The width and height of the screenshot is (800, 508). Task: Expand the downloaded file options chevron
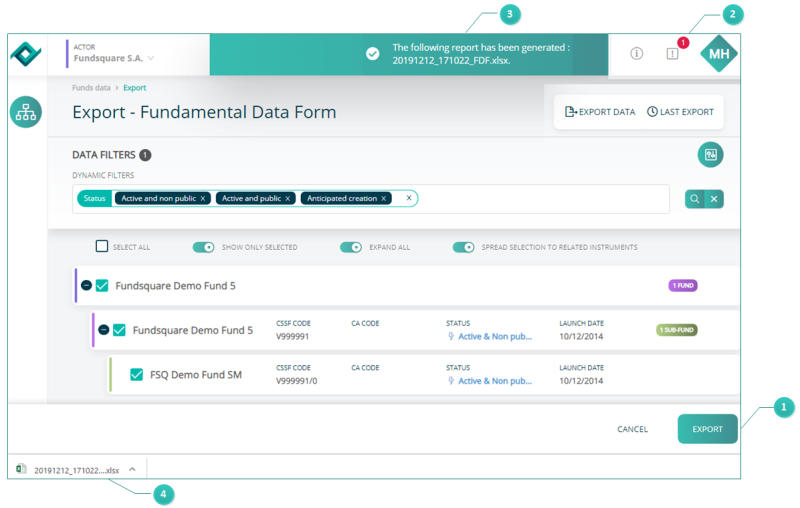point(132,469)
